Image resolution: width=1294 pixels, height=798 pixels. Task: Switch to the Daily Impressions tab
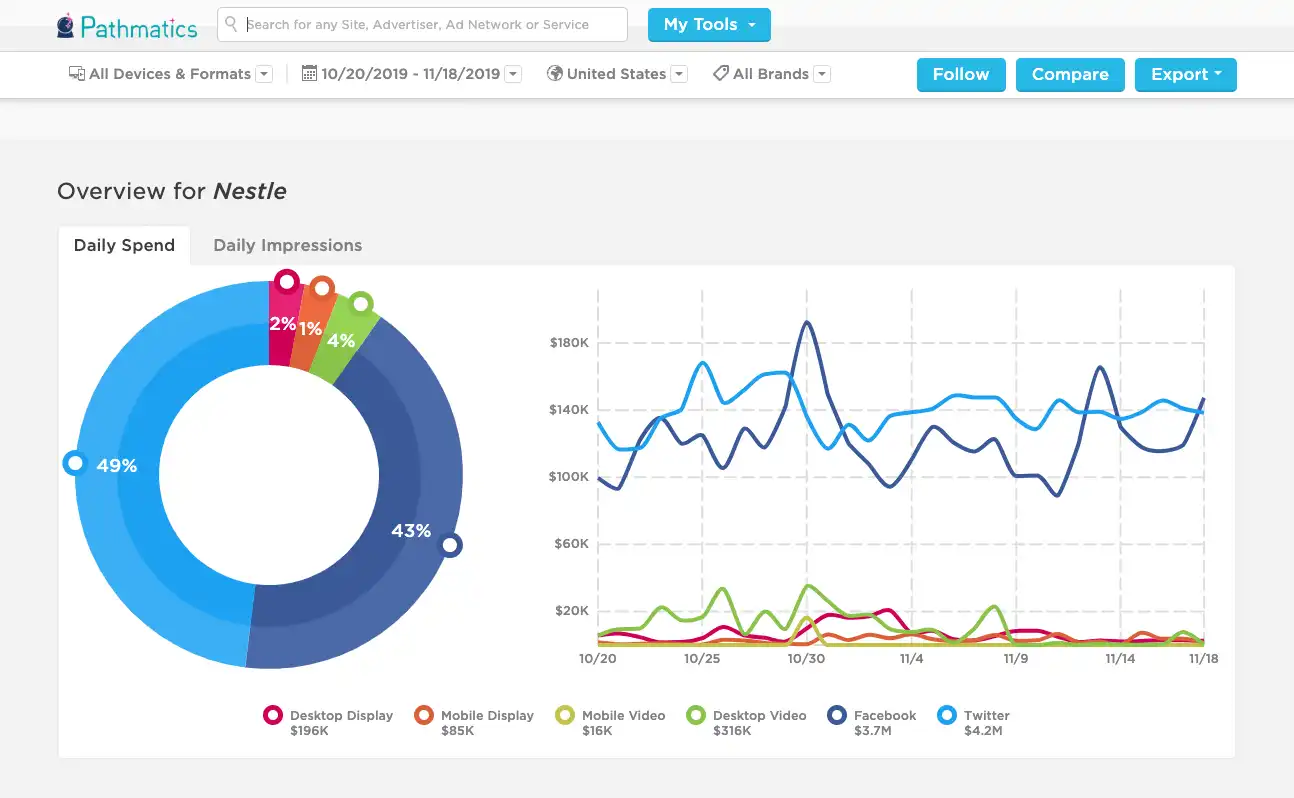tap(288, 245)
